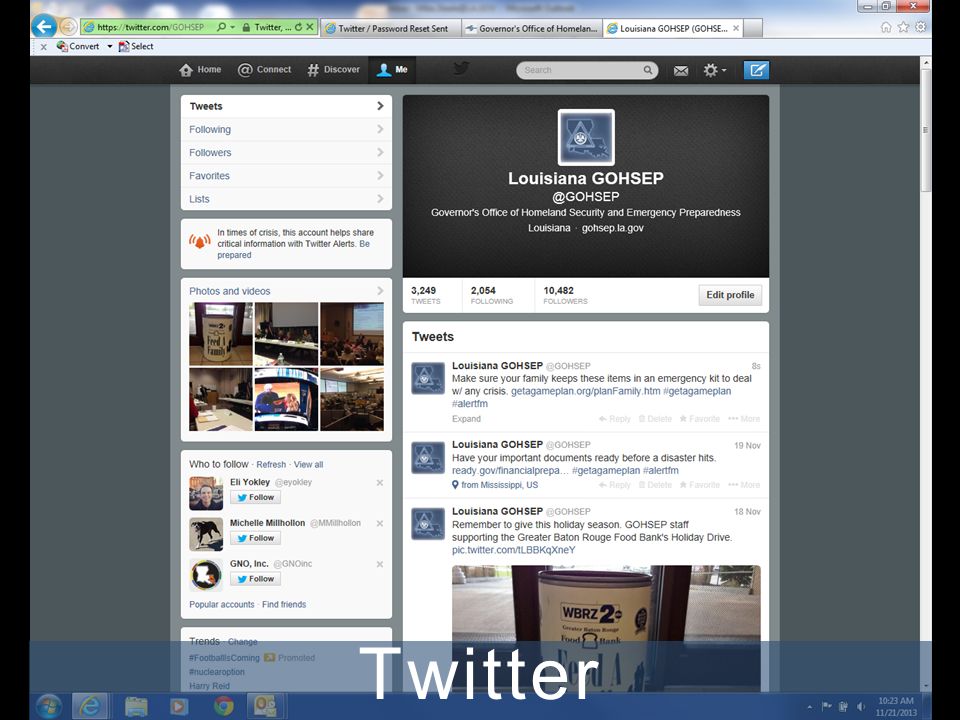The height and width of the screenshot is (720, 960).
Task: Open More options on emergency kit tweet
Action: 744,419
